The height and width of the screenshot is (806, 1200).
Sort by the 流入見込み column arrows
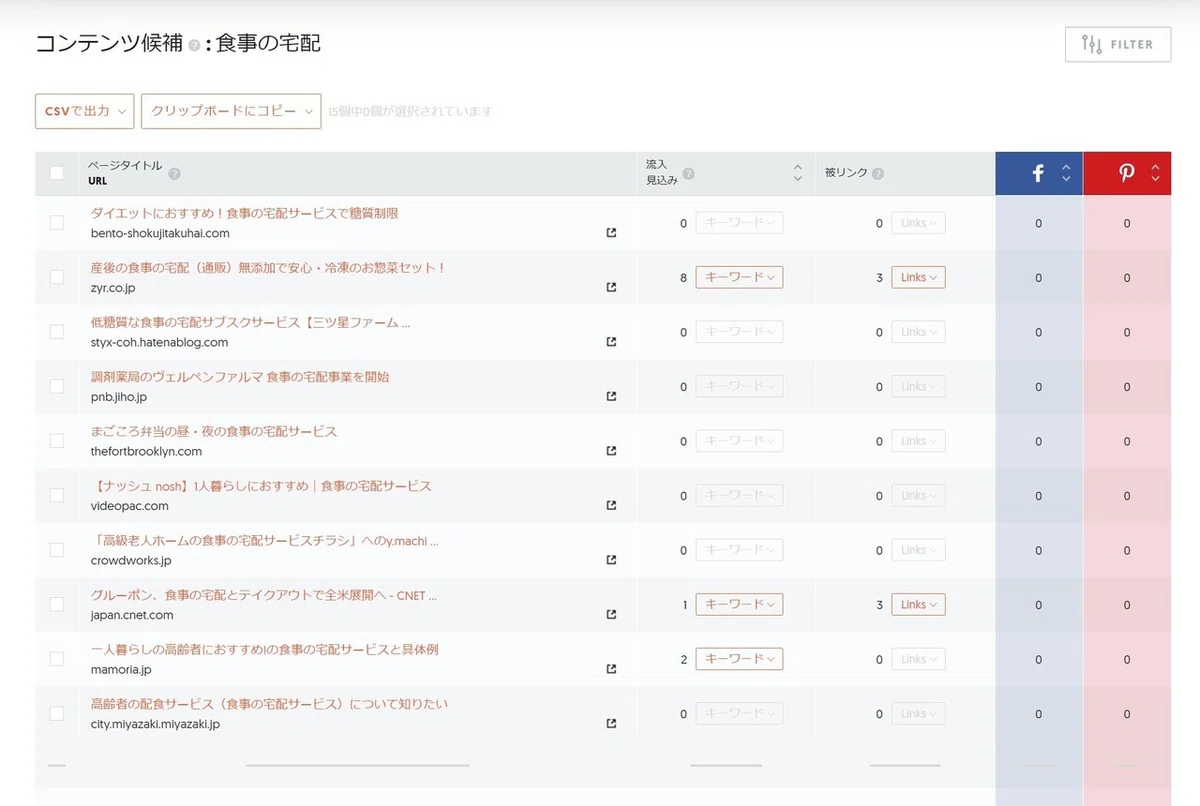coord(797,173)
